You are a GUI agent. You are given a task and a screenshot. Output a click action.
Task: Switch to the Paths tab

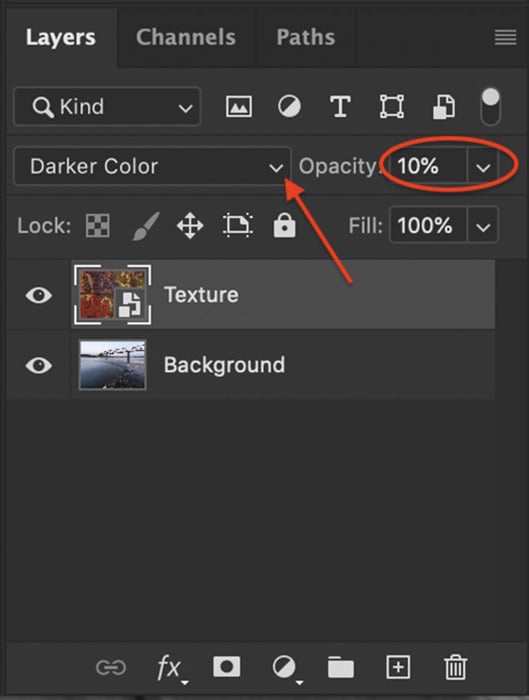point(306,37)
